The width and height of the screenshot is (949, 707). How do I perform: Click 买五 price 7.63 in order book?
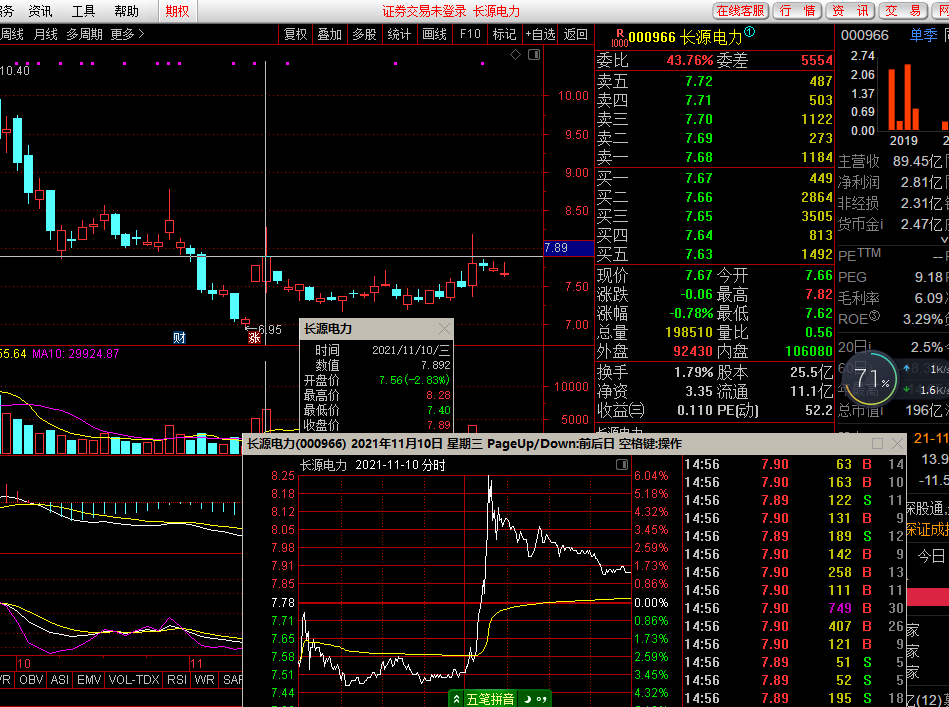point(699,254)
